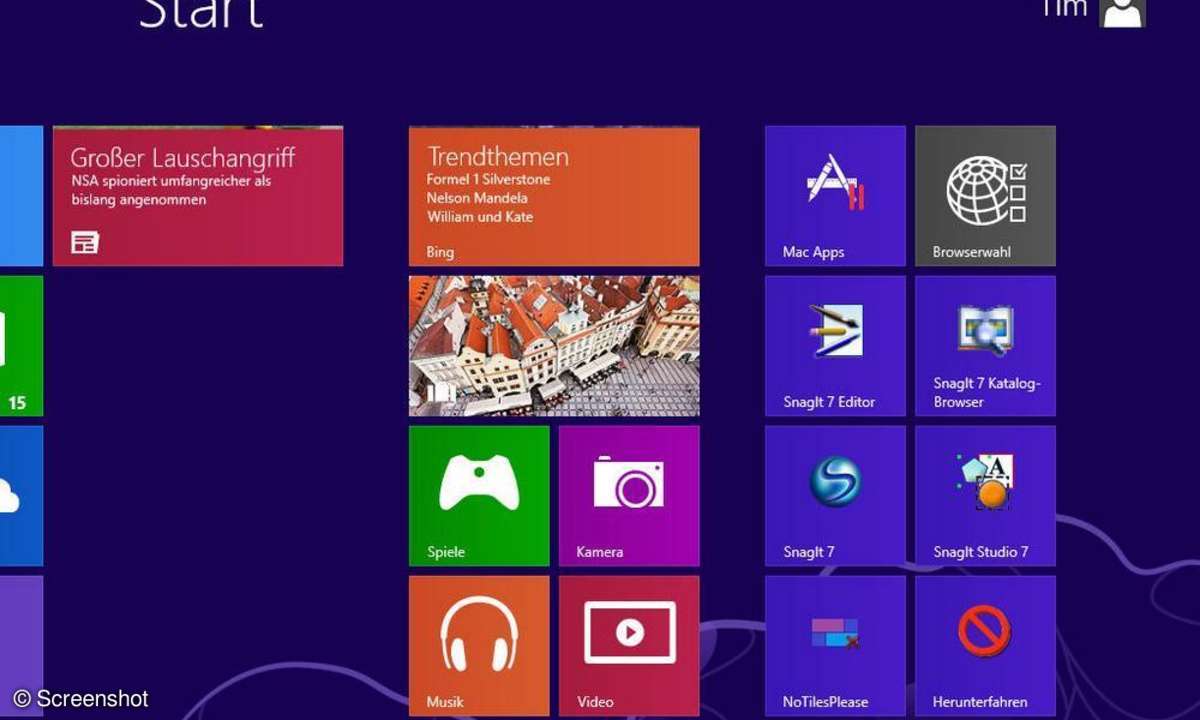Open SnagIt Studio 7 tile
This screenshot has width=1200, height=720.
(985, 496)
